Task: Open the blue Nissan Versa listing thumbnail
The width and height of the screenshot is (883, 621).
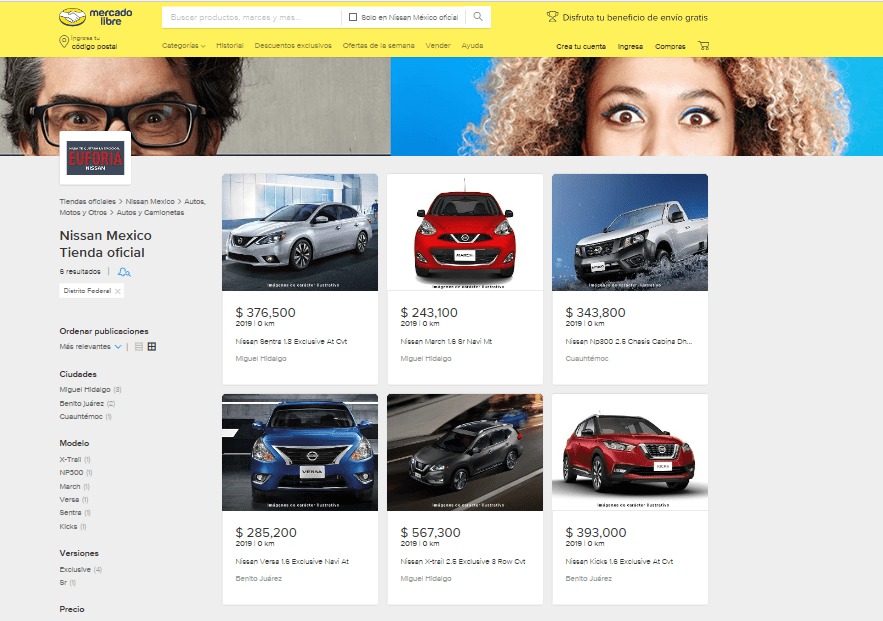Action: 300,452
